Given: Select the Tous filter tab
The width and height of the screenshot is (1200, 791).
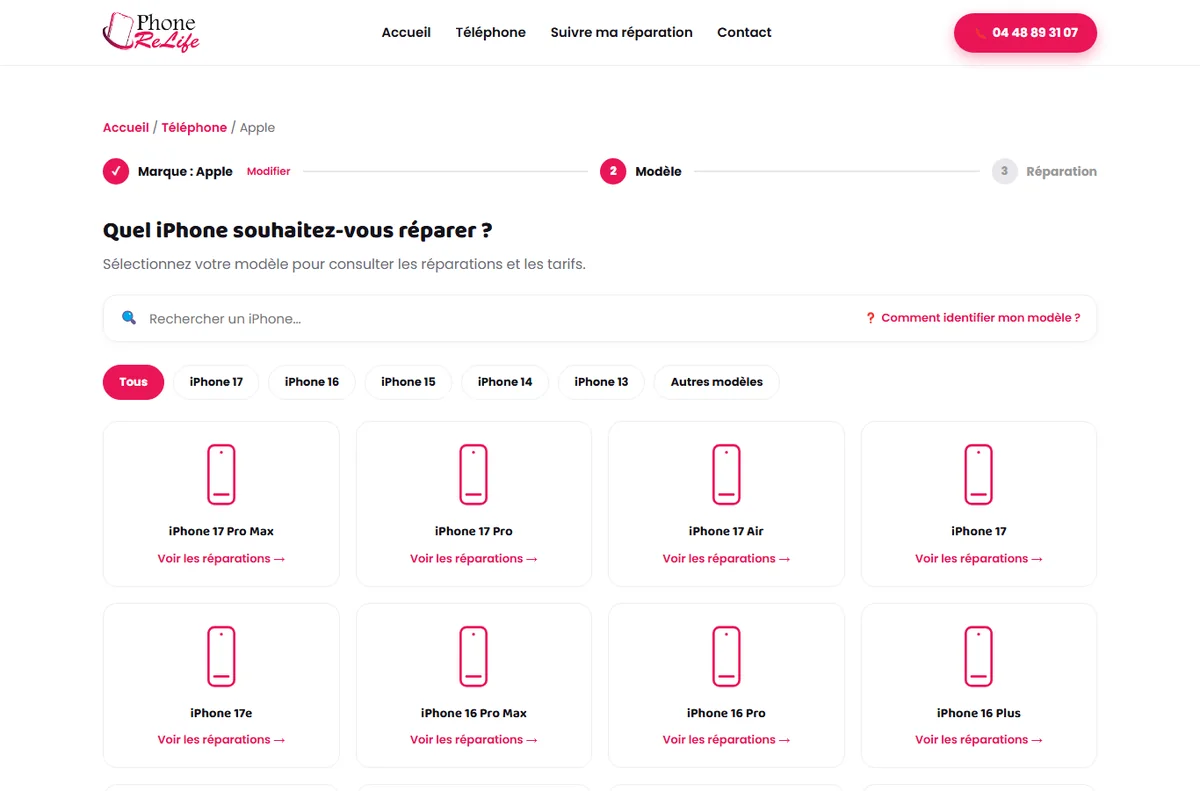Looking at the screenshot, I should pos(133,382).
